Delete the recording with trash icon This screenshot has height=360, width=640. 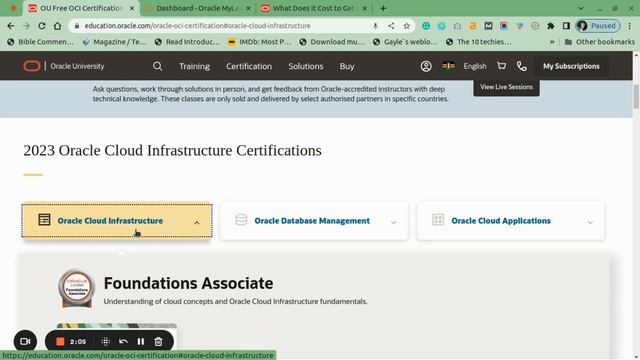158,341
